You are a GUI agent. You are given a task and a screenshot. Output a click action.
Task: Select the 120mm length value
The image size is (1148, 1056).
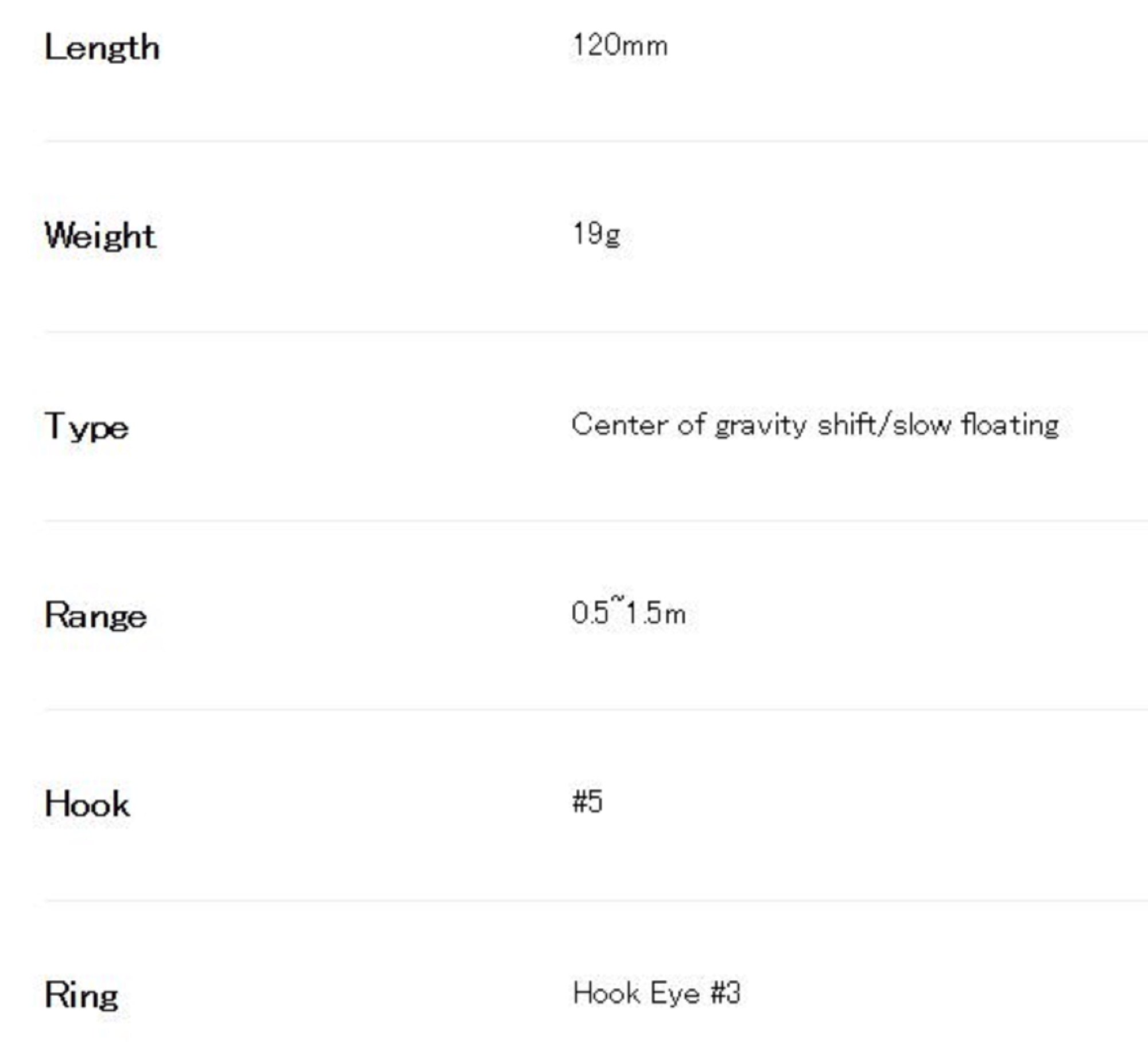(620, 45)
